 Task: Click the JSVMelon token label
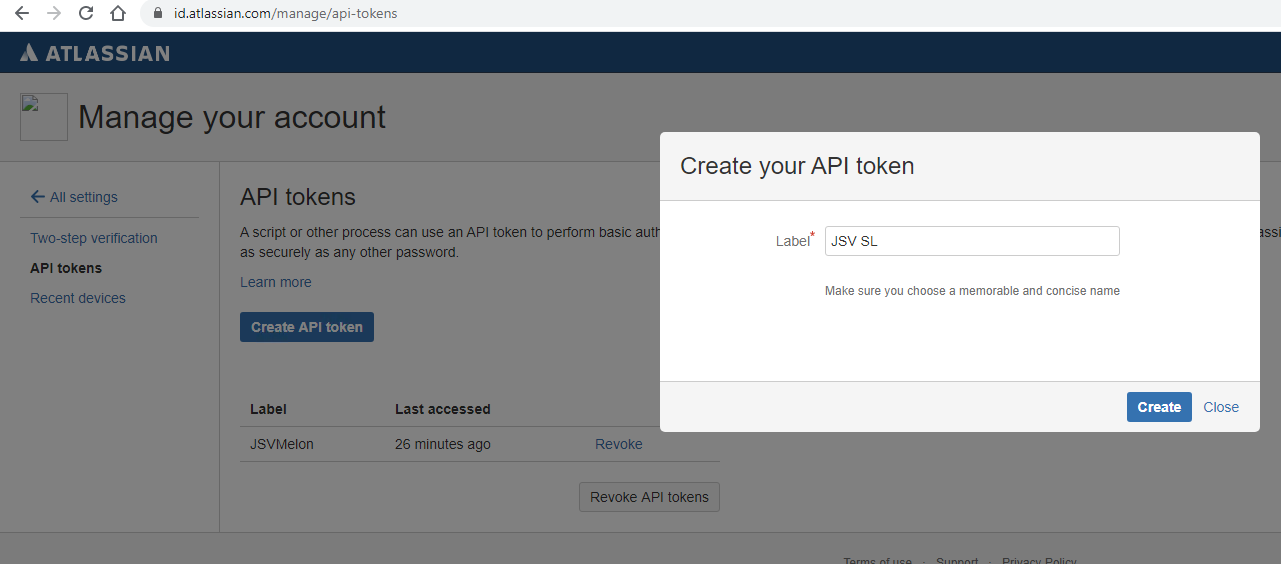282,444
